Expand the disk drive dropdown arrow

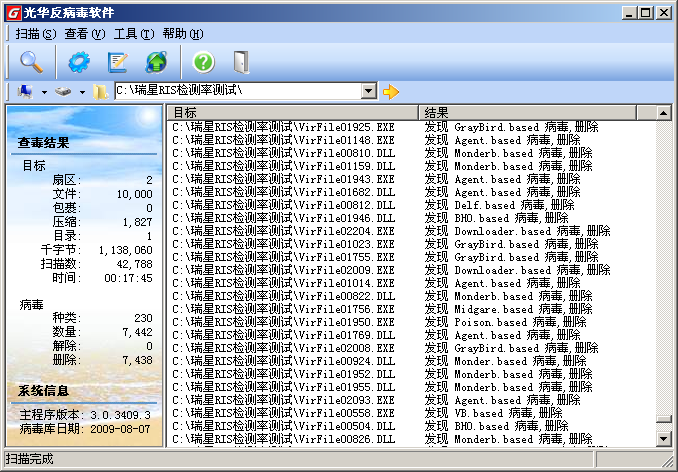82,92
